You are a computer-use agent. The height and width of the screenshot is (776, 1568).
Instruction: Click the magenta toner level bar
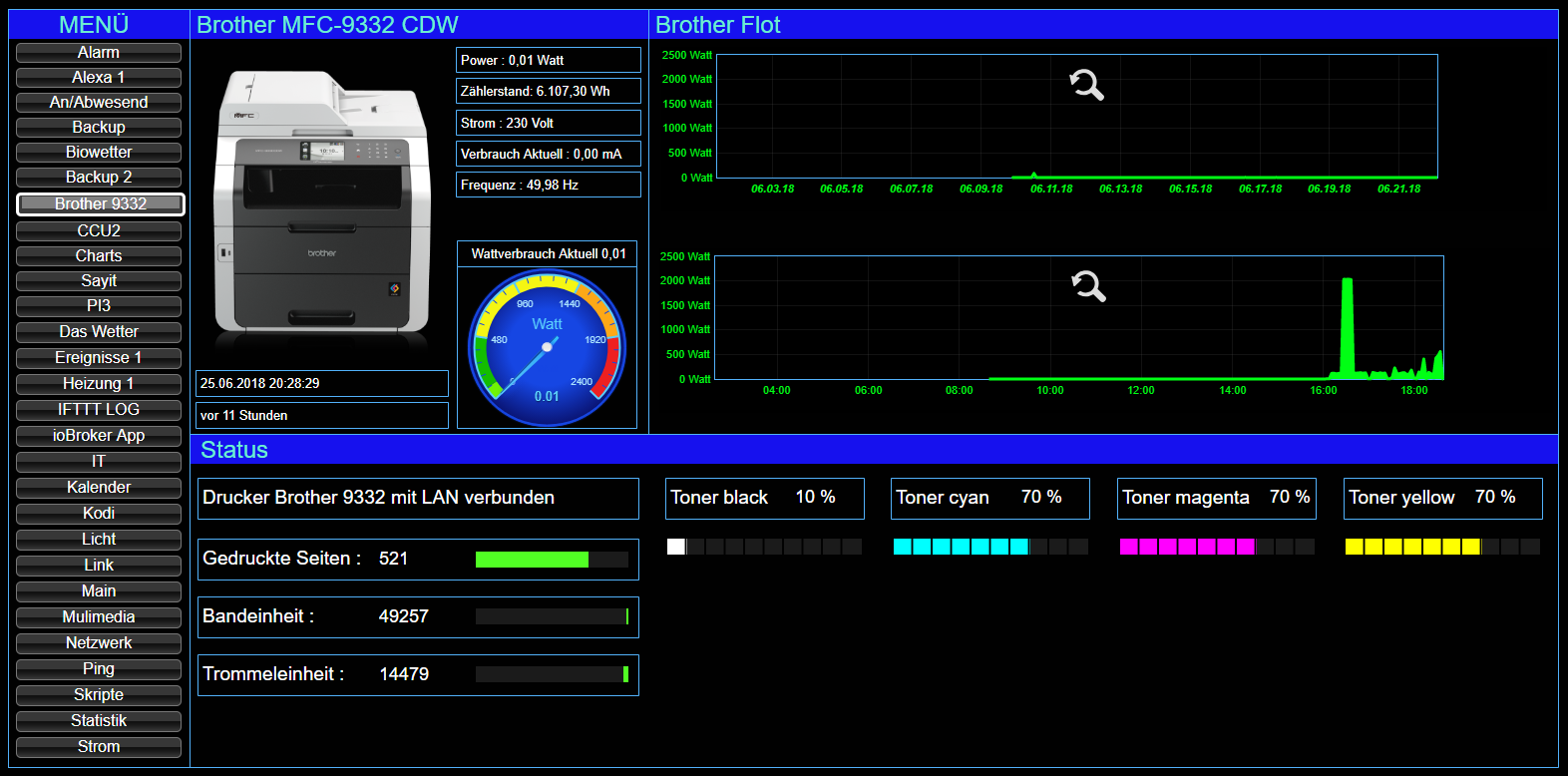(1216, 547)
